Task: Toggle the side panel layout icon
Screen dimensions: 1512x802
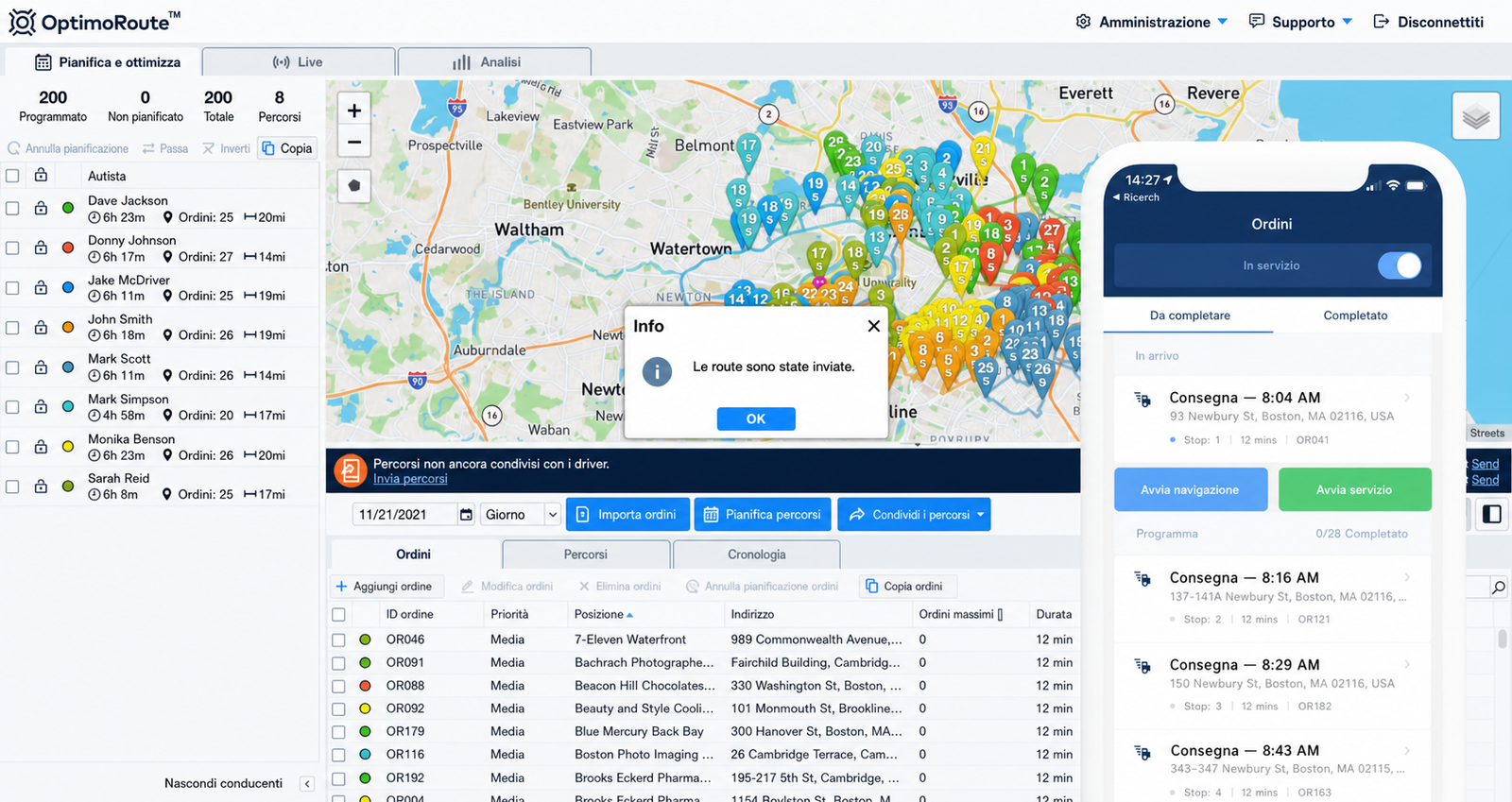Action: click(1492, 514)
